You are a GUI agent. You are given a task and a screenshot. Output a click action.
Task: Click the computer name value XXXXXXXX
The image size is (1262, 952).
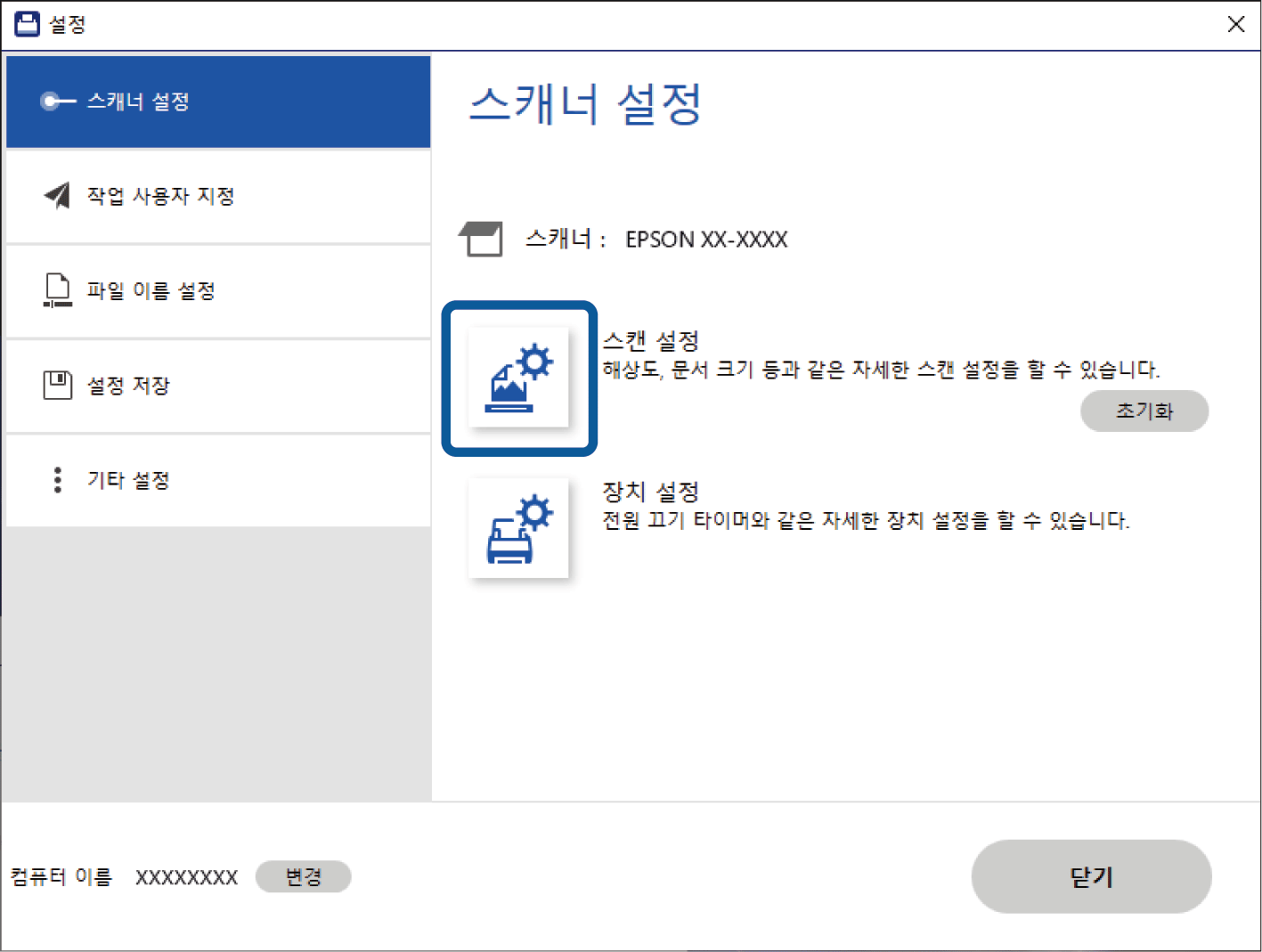[186, 878]
